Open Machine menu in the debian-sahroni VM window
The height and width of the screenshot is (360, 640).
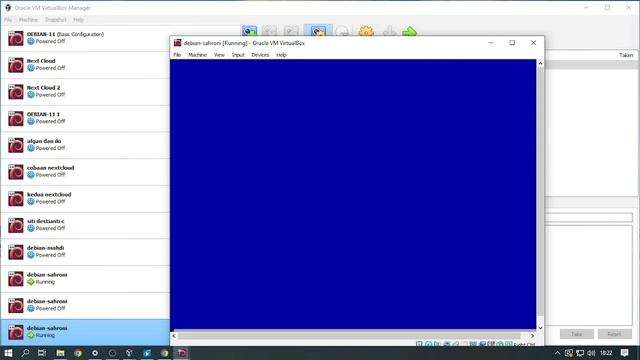tap(198, 55)
